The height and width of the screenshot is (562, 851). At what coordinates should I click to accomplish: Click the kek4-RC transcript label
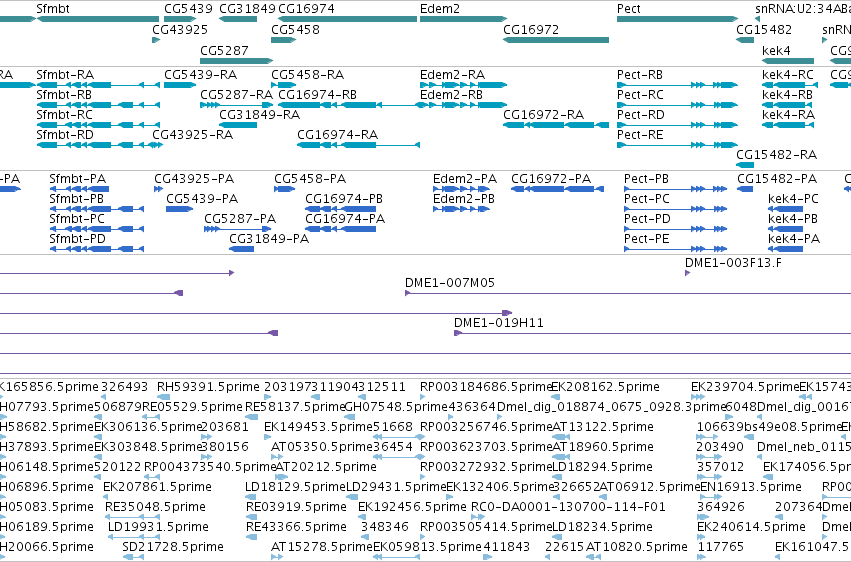click(x=788, y=74)
